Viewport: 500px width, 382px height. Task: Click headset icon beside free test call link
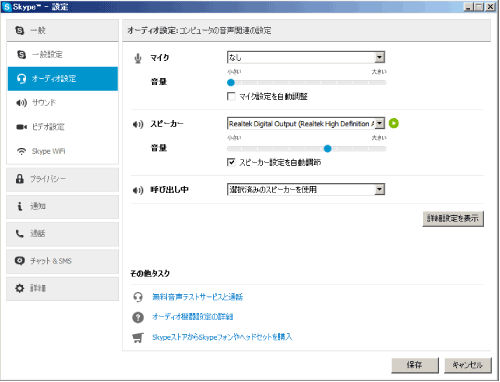[x=138, y=297]
